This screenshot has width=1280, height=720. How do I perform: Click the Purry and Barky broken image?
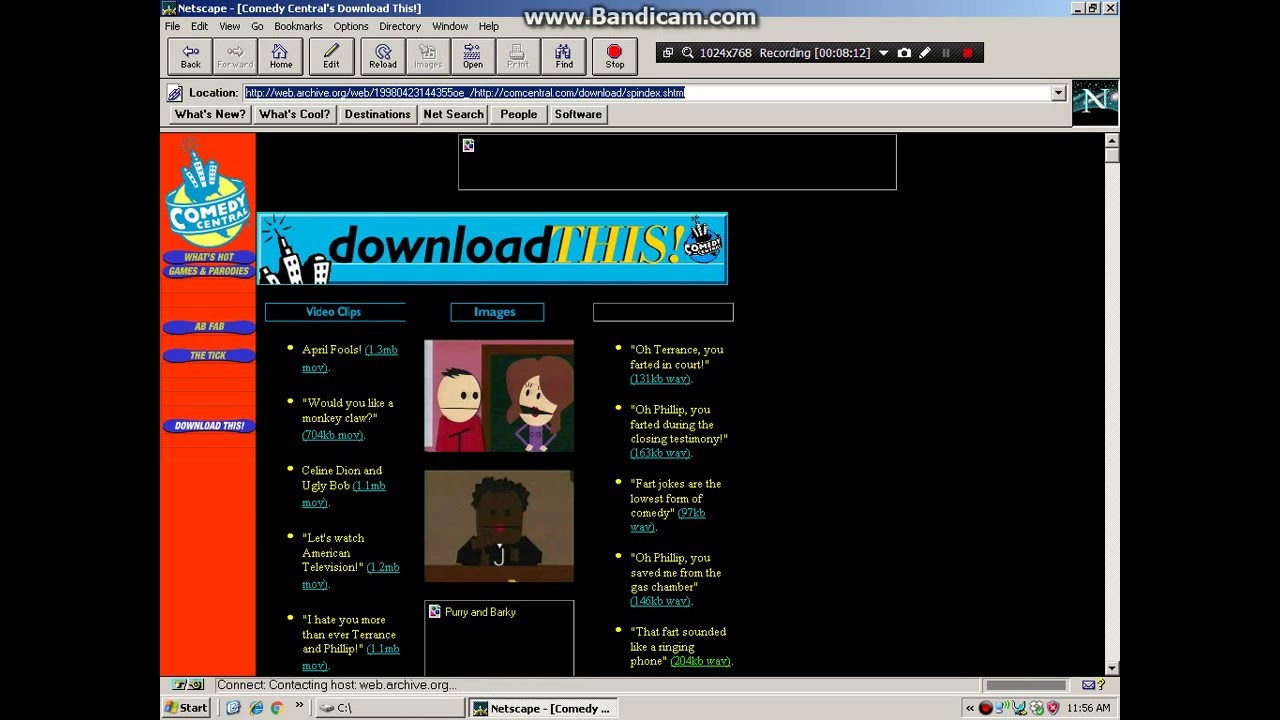coord(499,638)
